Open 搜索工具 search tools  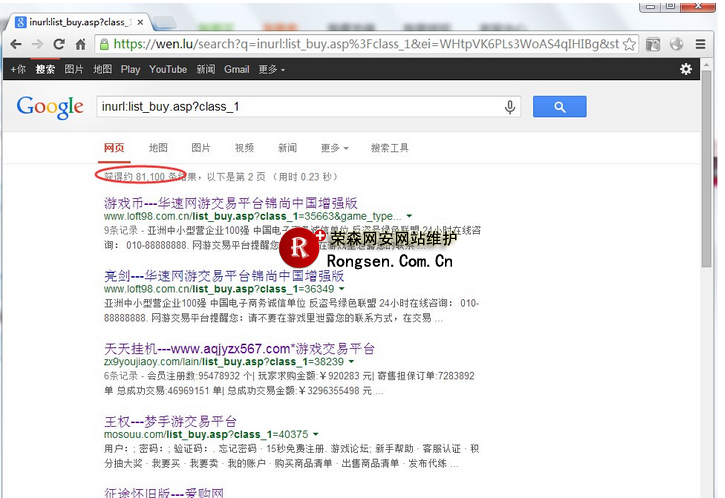point(389,148)
